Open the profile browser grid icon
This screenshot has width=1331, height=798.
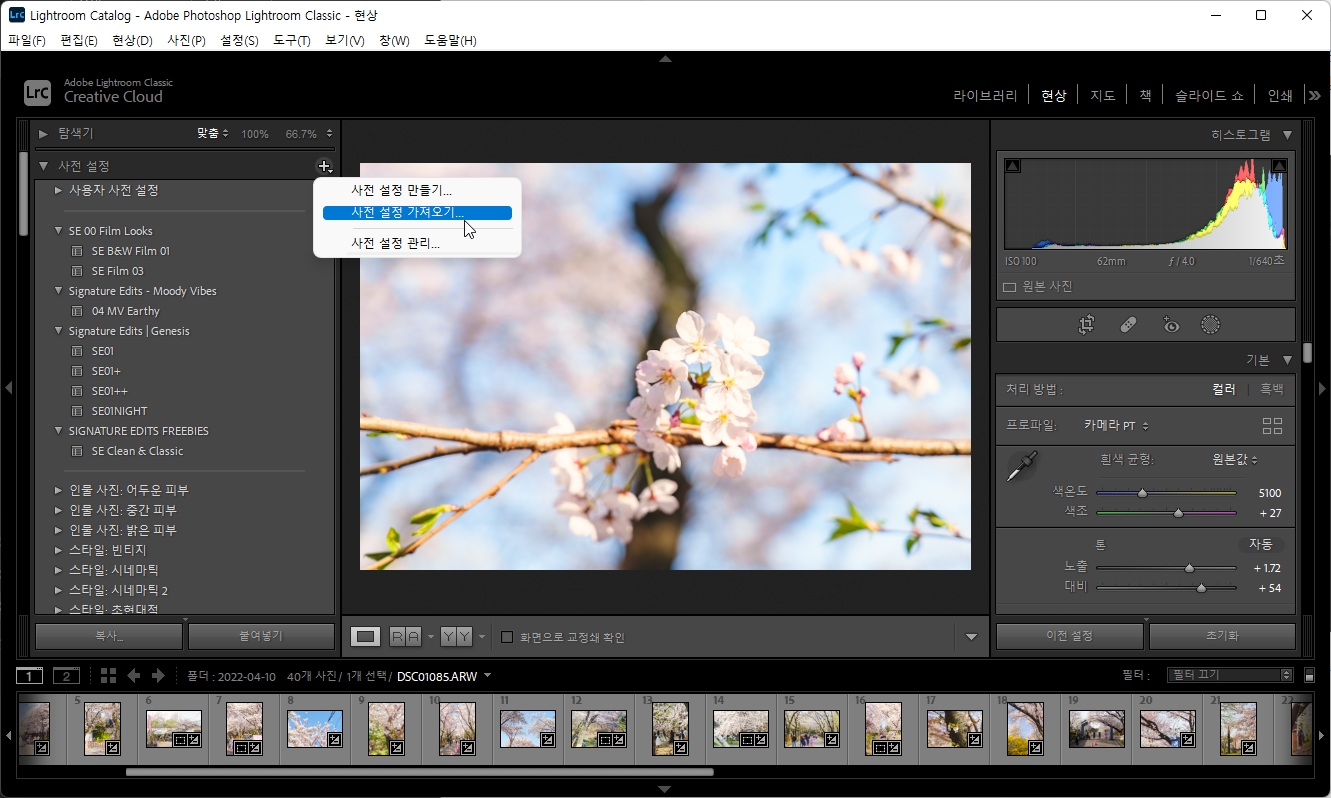click(x=1272, y=426)
